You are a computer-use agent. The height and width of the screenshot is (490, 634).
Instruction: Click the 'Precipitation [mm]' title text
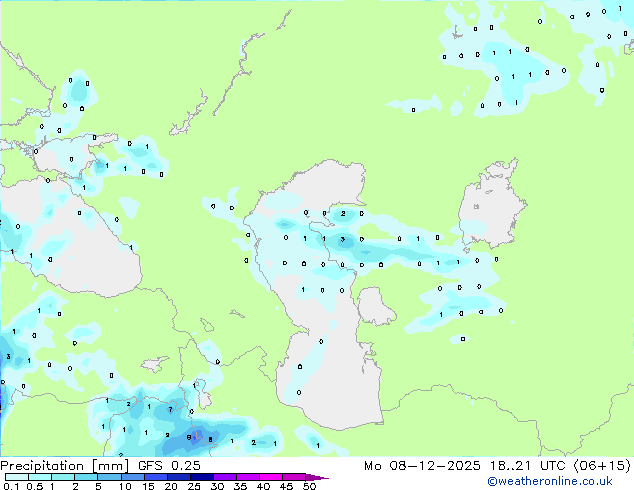point(65,466)
